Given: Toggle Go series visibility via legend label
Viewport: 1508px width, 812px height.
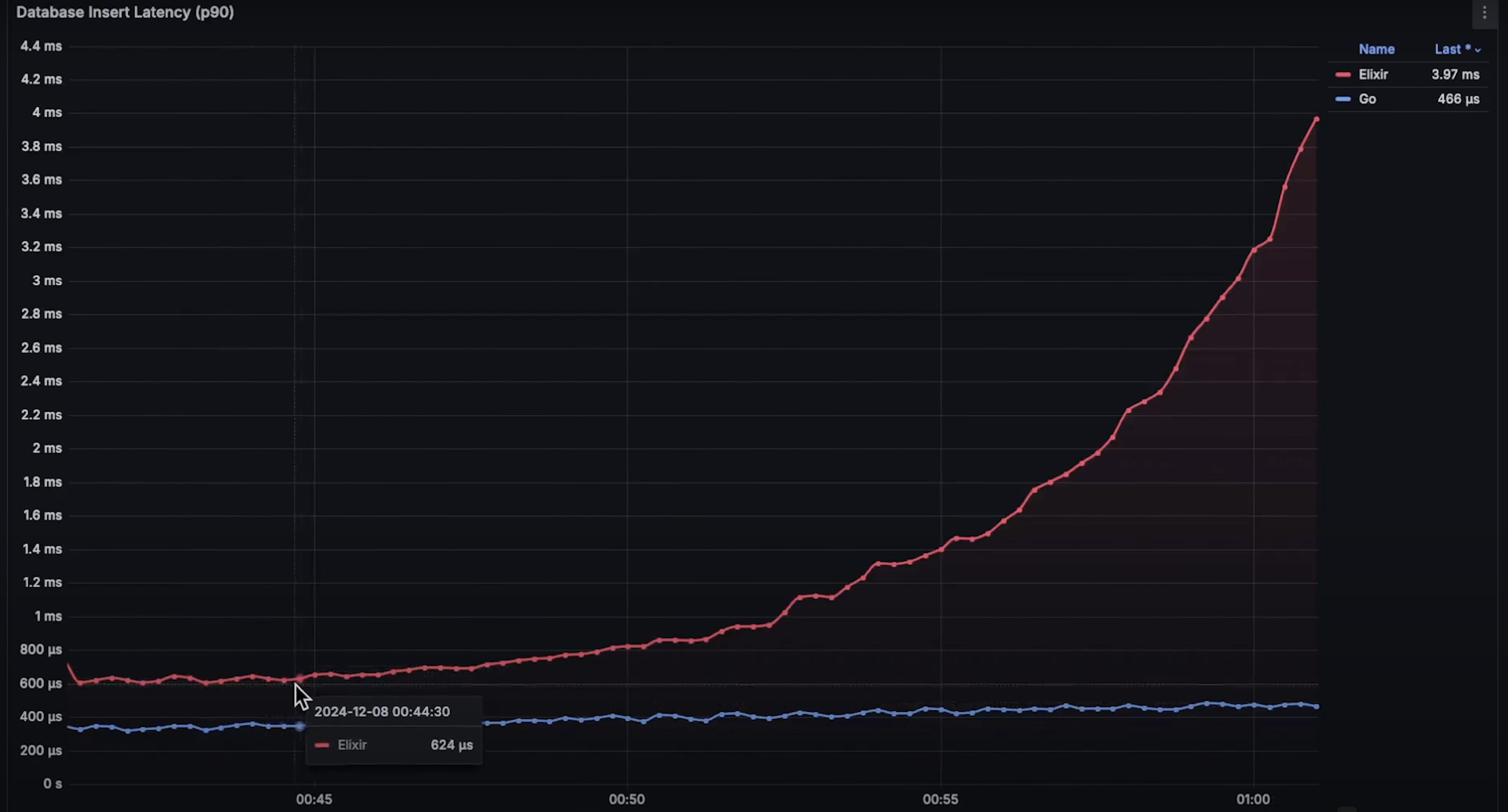Looking at the screenshot, I should (x=1367, y=100).
